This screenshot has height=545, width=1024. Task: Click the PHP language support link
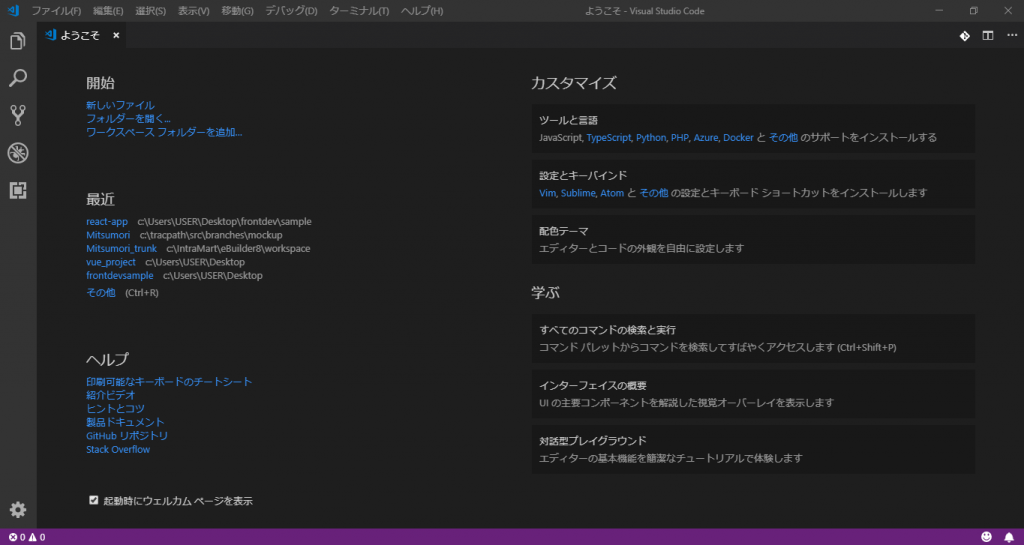click(679, 138)
